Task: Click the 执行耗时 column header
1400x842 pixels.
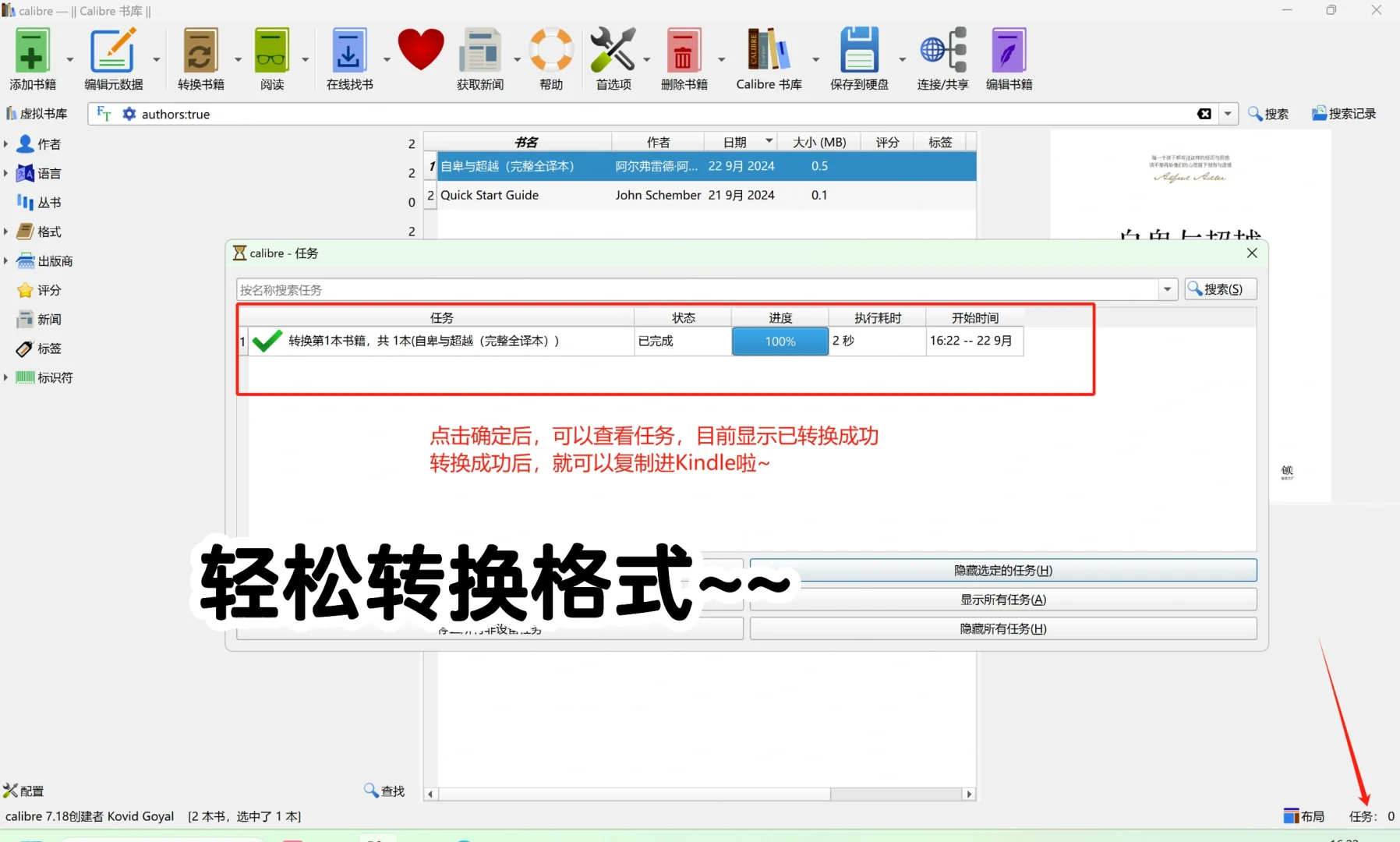Action: pos(877,317)
